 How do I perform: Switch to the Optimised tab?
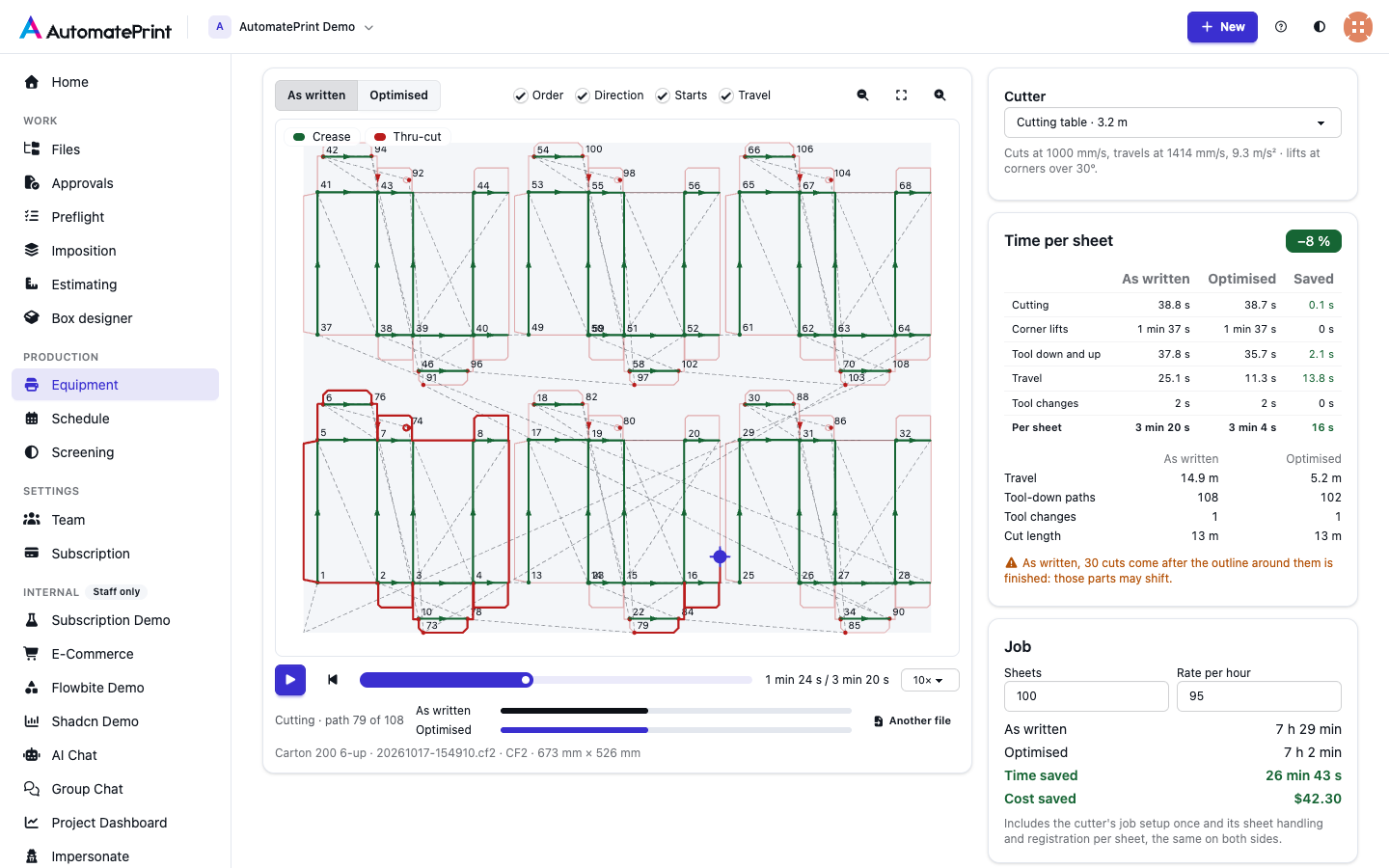pyautogui.click(x=399, y=95)
